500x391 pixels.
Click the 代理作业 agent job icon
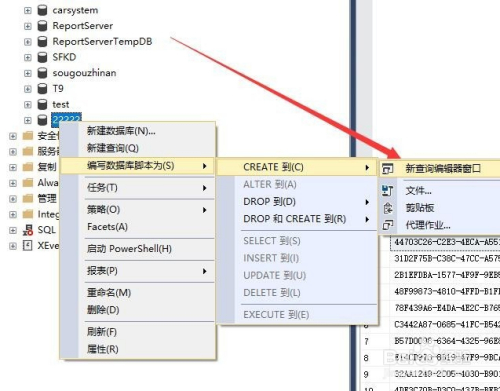tap(387, 225)
